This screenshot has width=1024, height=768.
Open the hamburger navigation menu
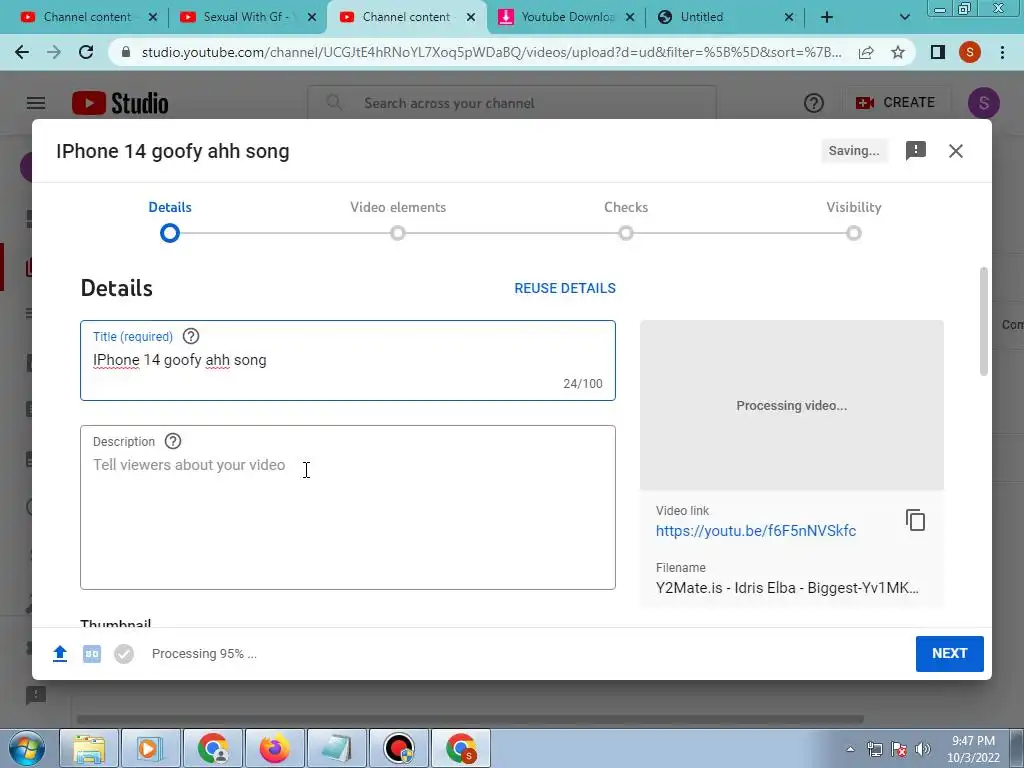click(x=36, y=103)
